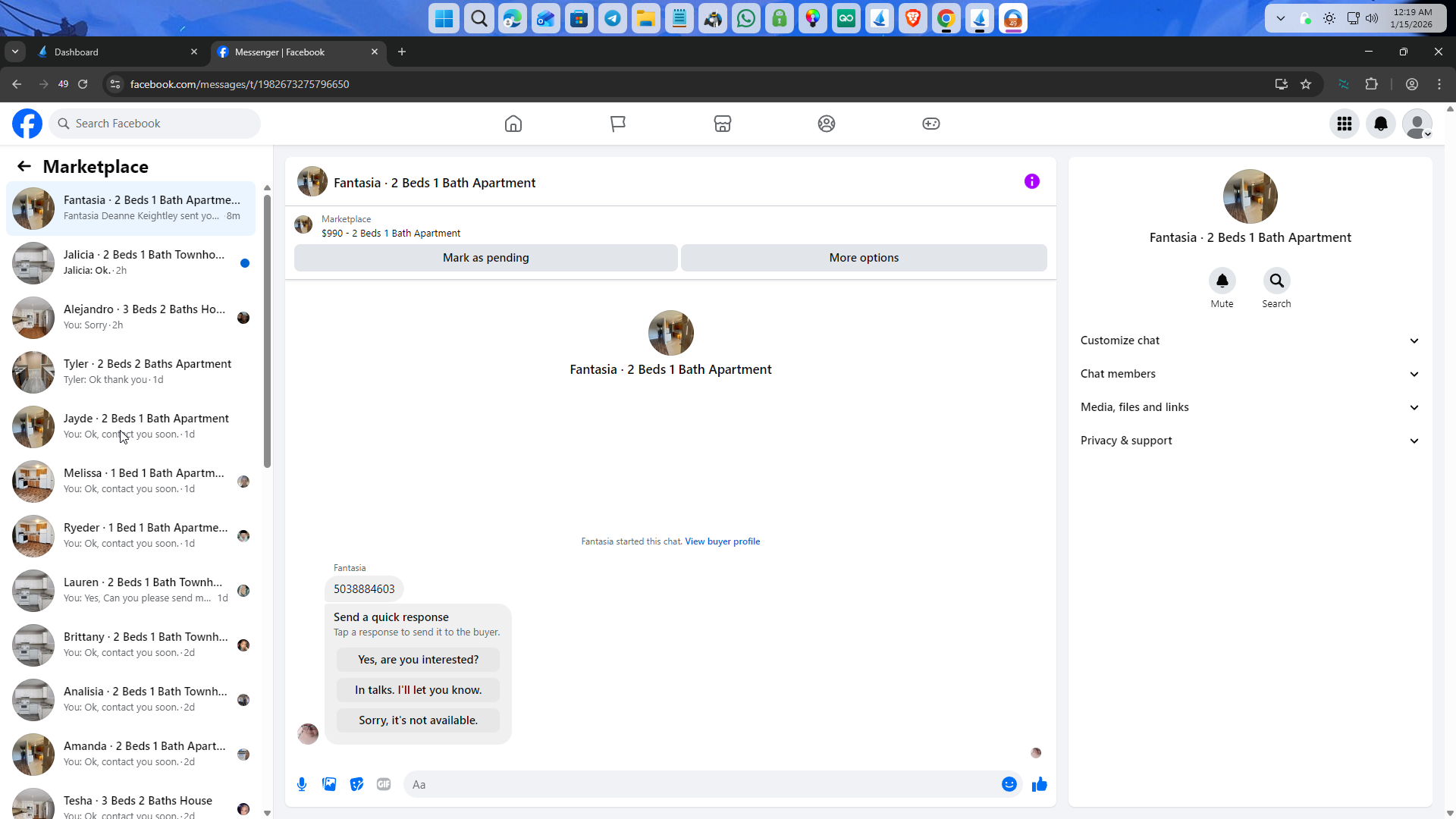This screenshot has width=1456, height=819.
Task: Open the sticker picker icon
Action: pos(356,784)
